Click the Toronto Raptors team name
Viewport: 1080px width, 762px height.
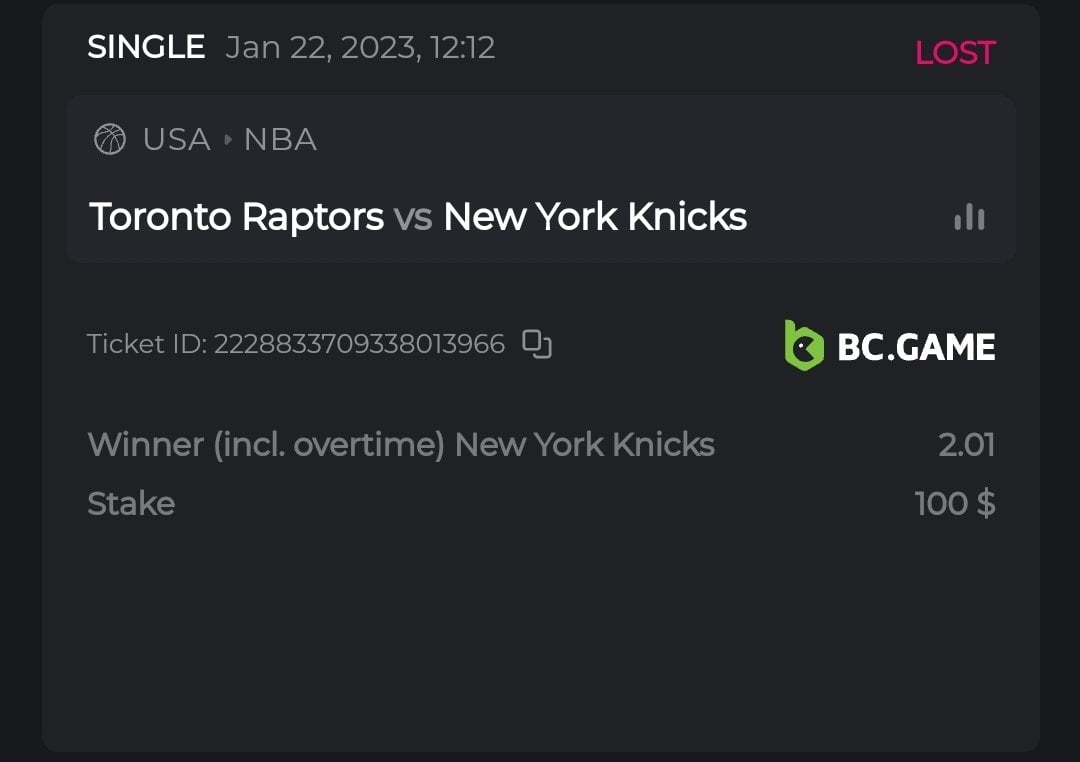tap(237, 216)
